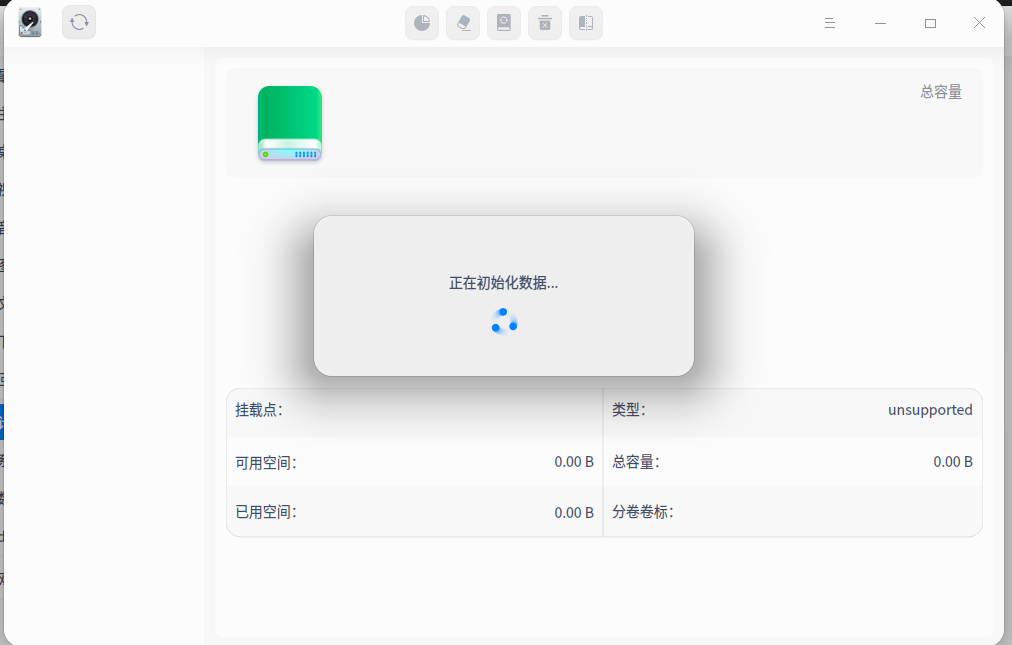Click the 0.00 B used space value
The height and width of the screenshot is (645, 1012).
574,513
